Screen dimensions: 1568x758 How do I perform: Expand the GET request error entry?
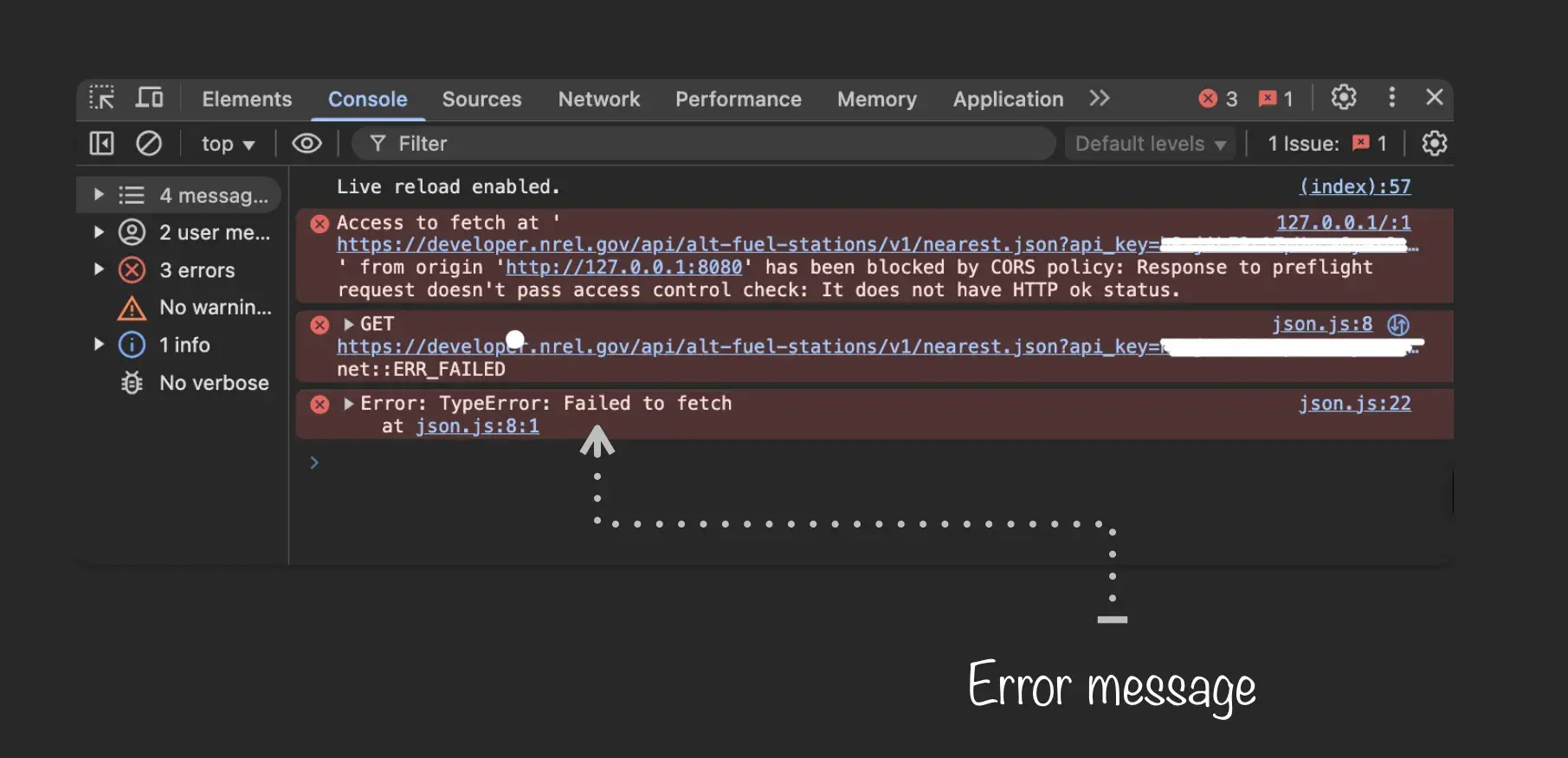(x=348, y=324)
